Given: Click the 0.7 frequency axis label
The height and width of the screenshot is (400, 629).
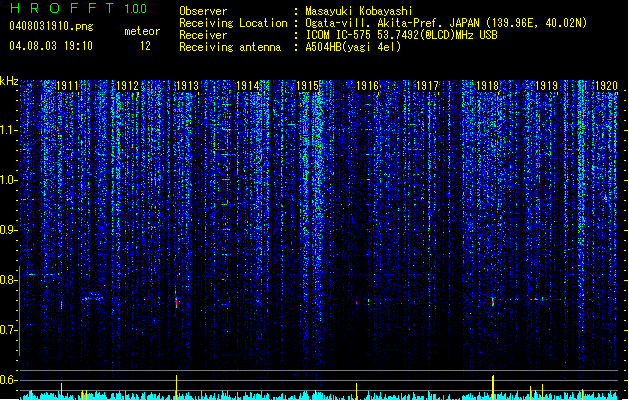Looking at the screenshot, I should coord(9,330).
